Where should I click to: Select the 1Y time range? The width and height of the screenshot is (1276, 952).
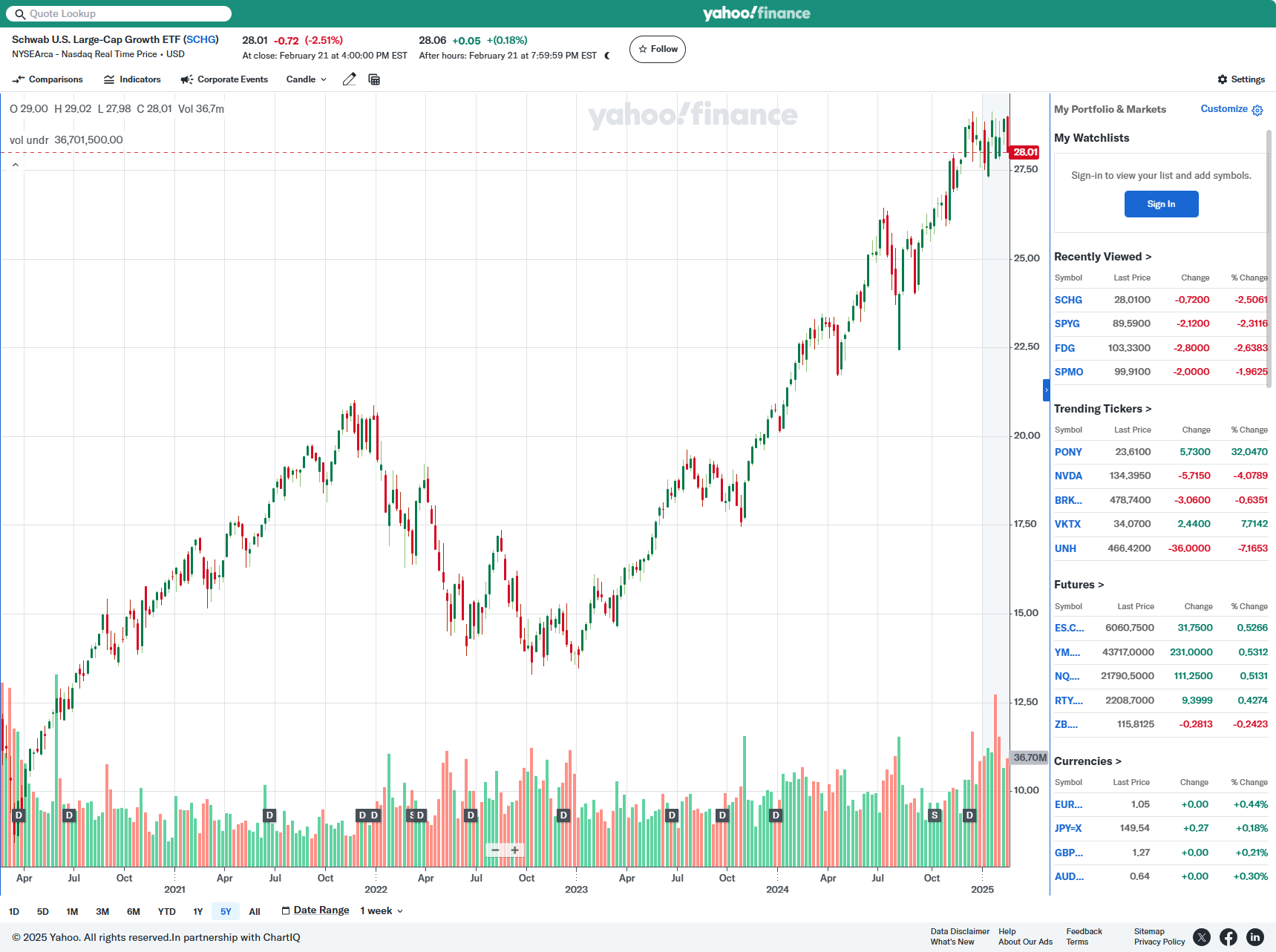197,911
